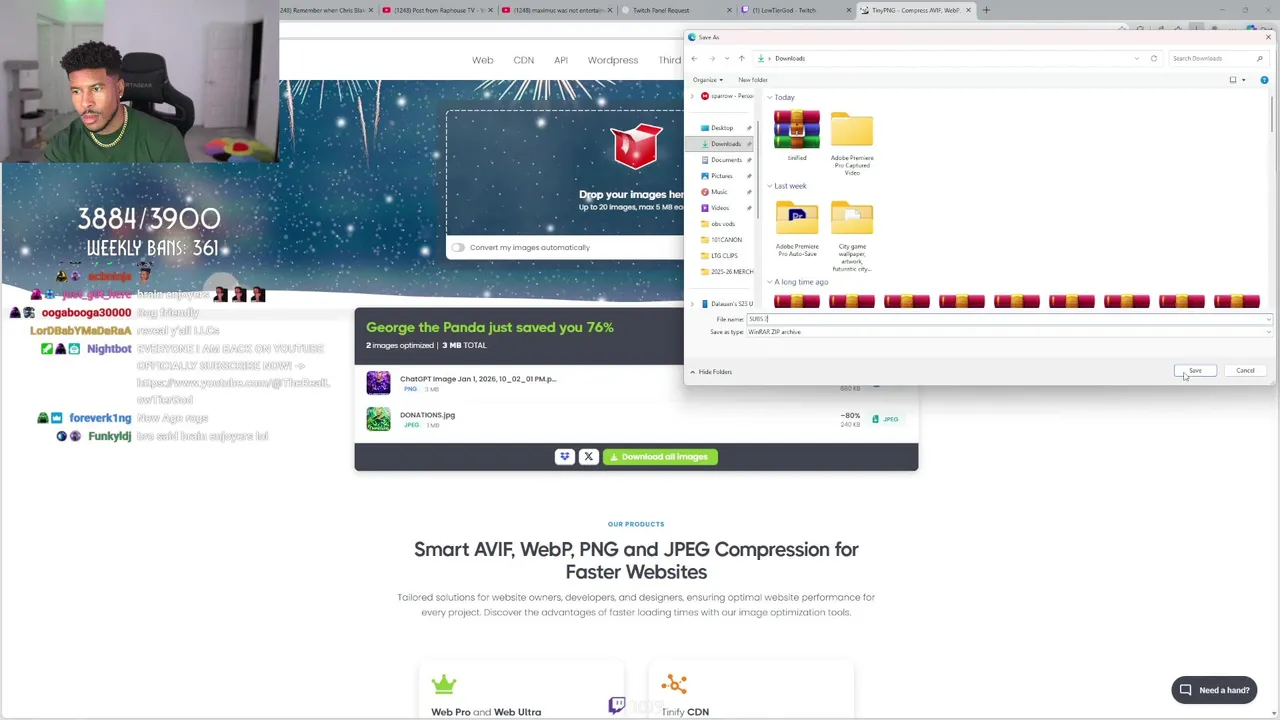Open the Wordpress page on TinyPNG
Viewport: 1280px width, 720px height.
pos(613,60)
